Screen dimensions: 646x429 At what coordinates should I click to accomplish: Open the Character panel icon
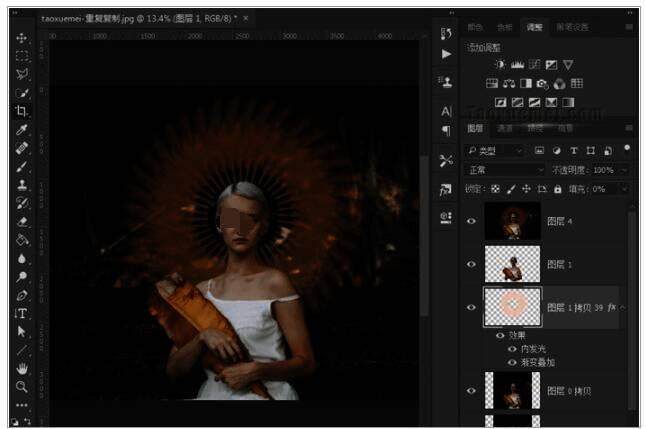(446, 111)
